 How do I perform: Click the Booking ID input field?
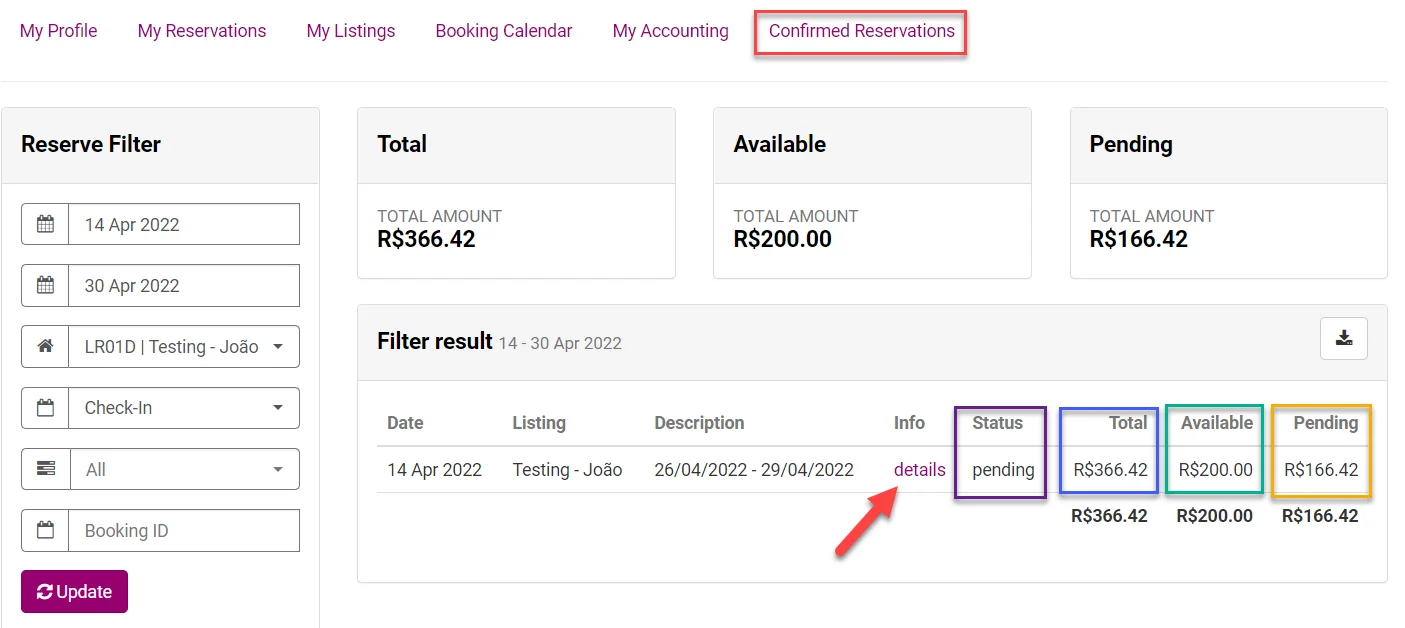pos(184,530)
